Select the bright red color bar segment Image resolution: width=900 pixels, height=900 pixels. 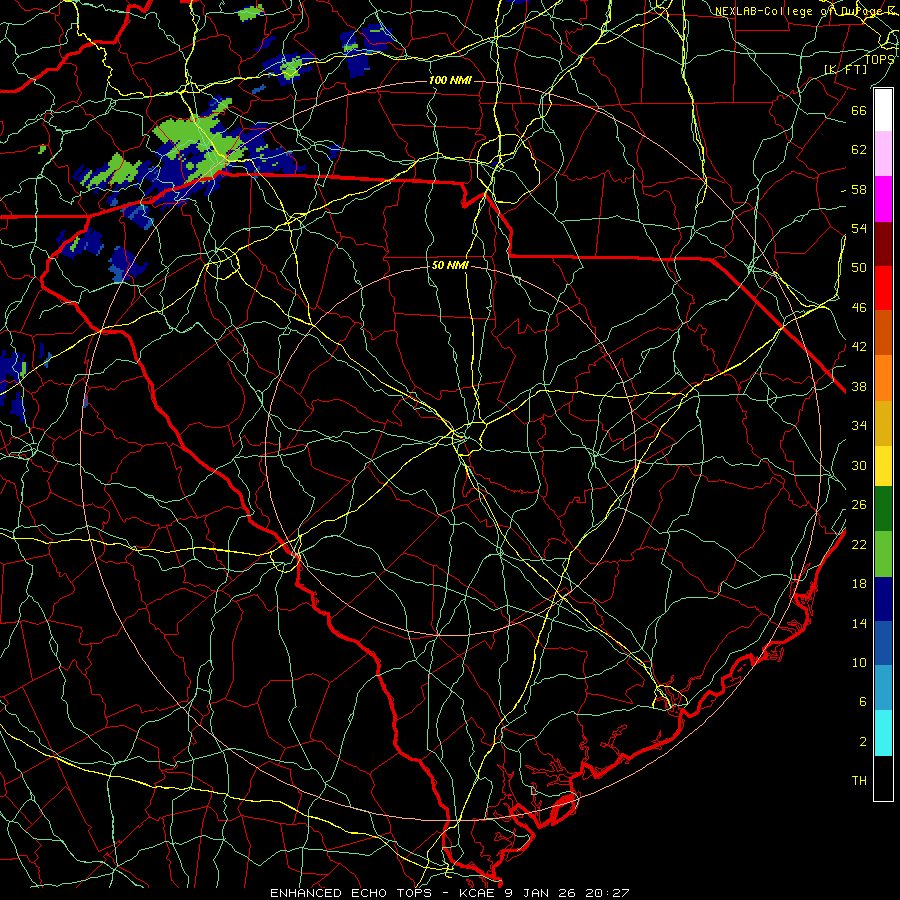(x=883, y=288)
